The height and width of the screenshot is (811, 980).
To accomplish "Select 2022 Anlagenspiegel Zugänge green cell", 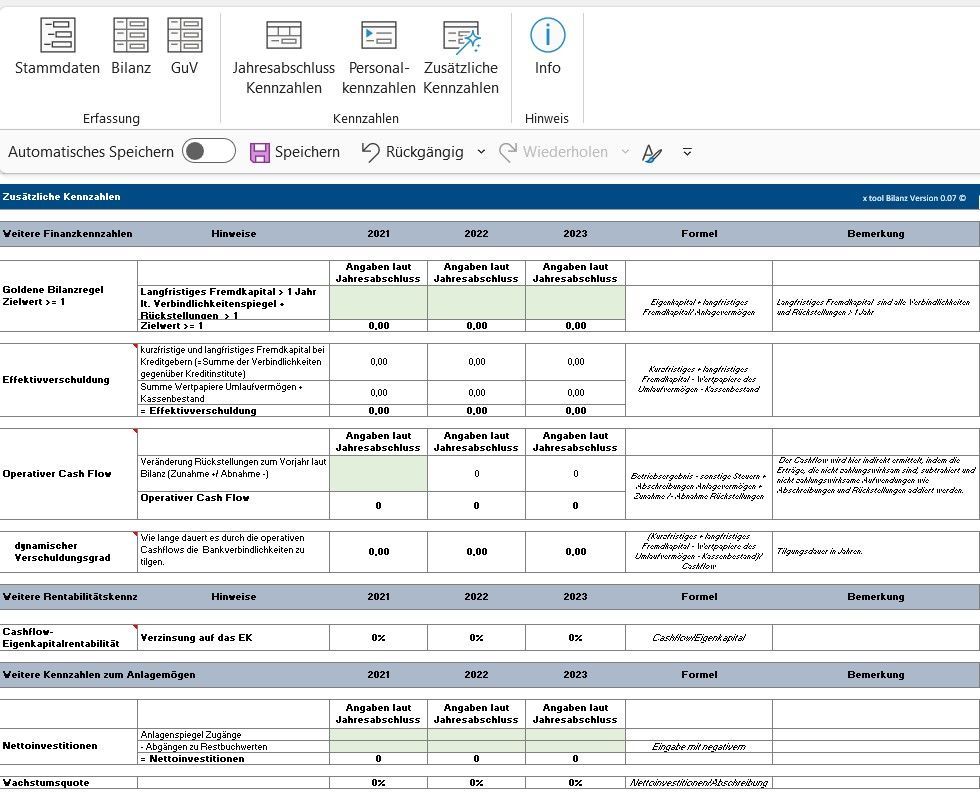I will click(x=476, y=735).
